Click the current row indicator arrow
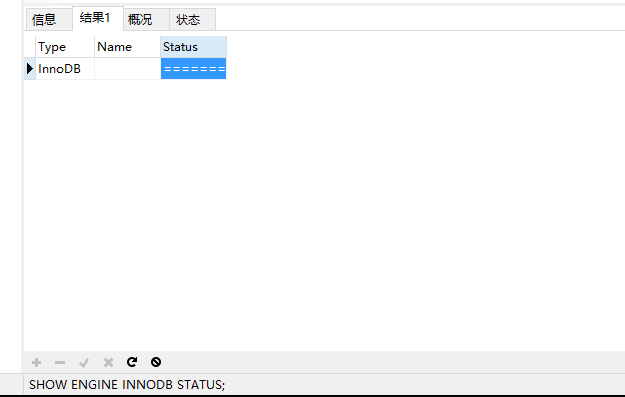The image size is (625, 397). tap(30, 69)
